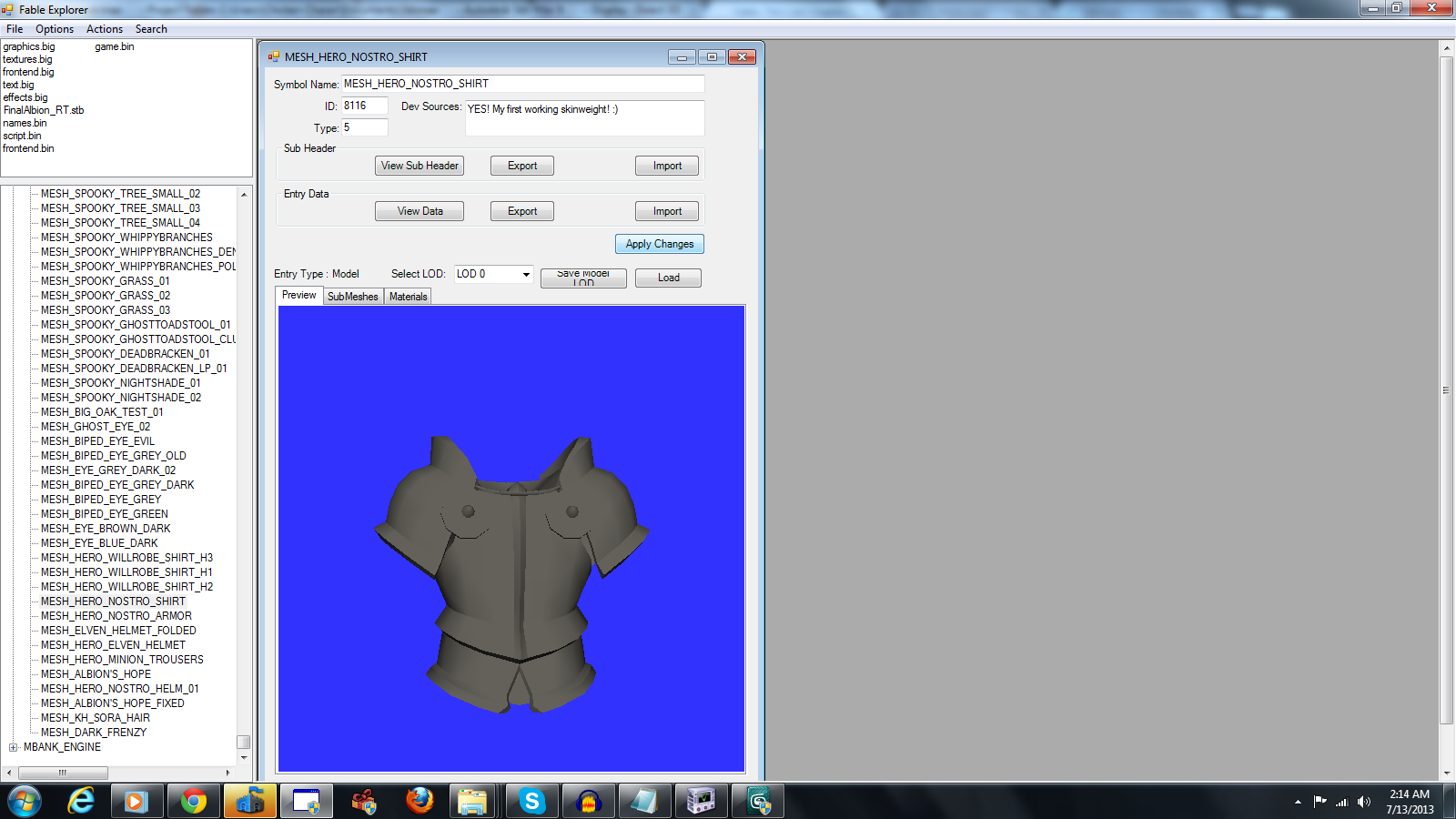Click the Apply Changes button
This screenshot has height=819, width=1456.
(659, 244)
